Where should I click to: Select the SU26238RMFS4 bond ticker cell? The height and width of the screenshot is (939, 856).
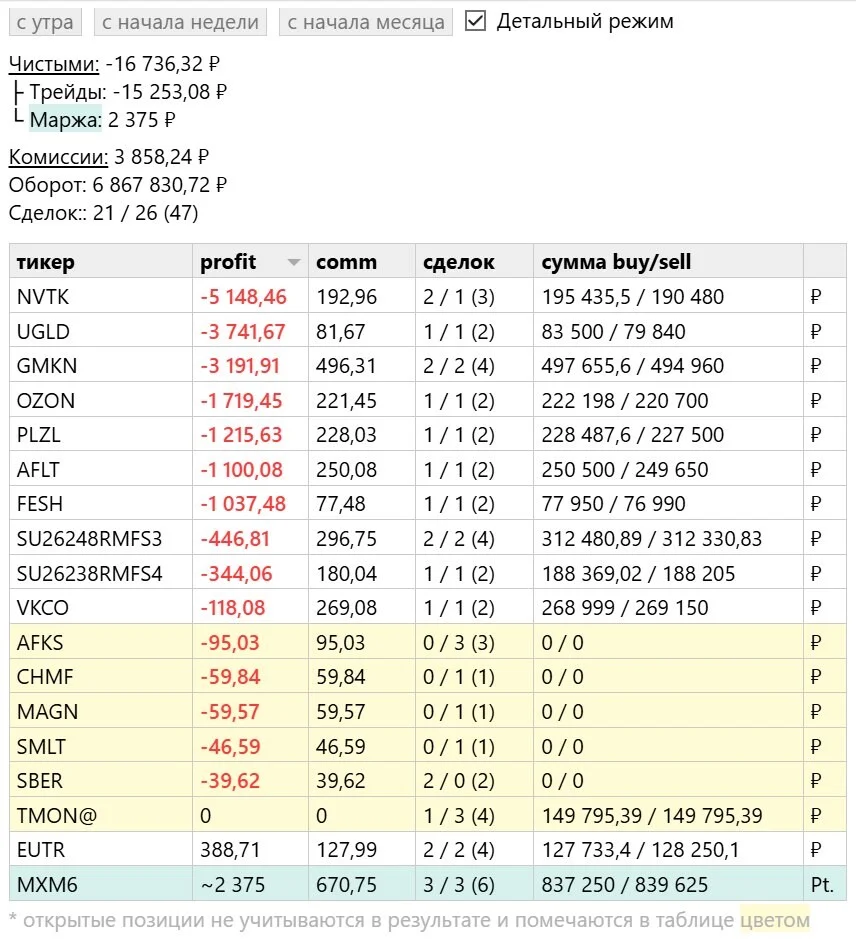click(x=101, y=573)
